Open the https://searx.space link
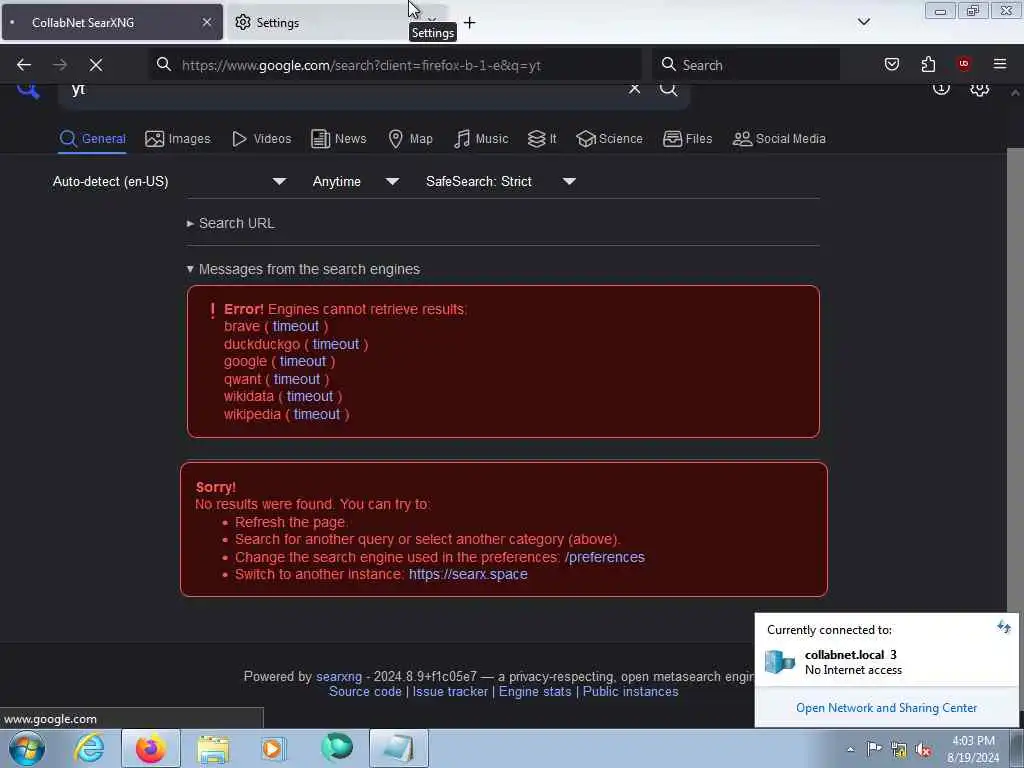The image size is (1024, 768). pyautogui.click(x=468, y=574)
